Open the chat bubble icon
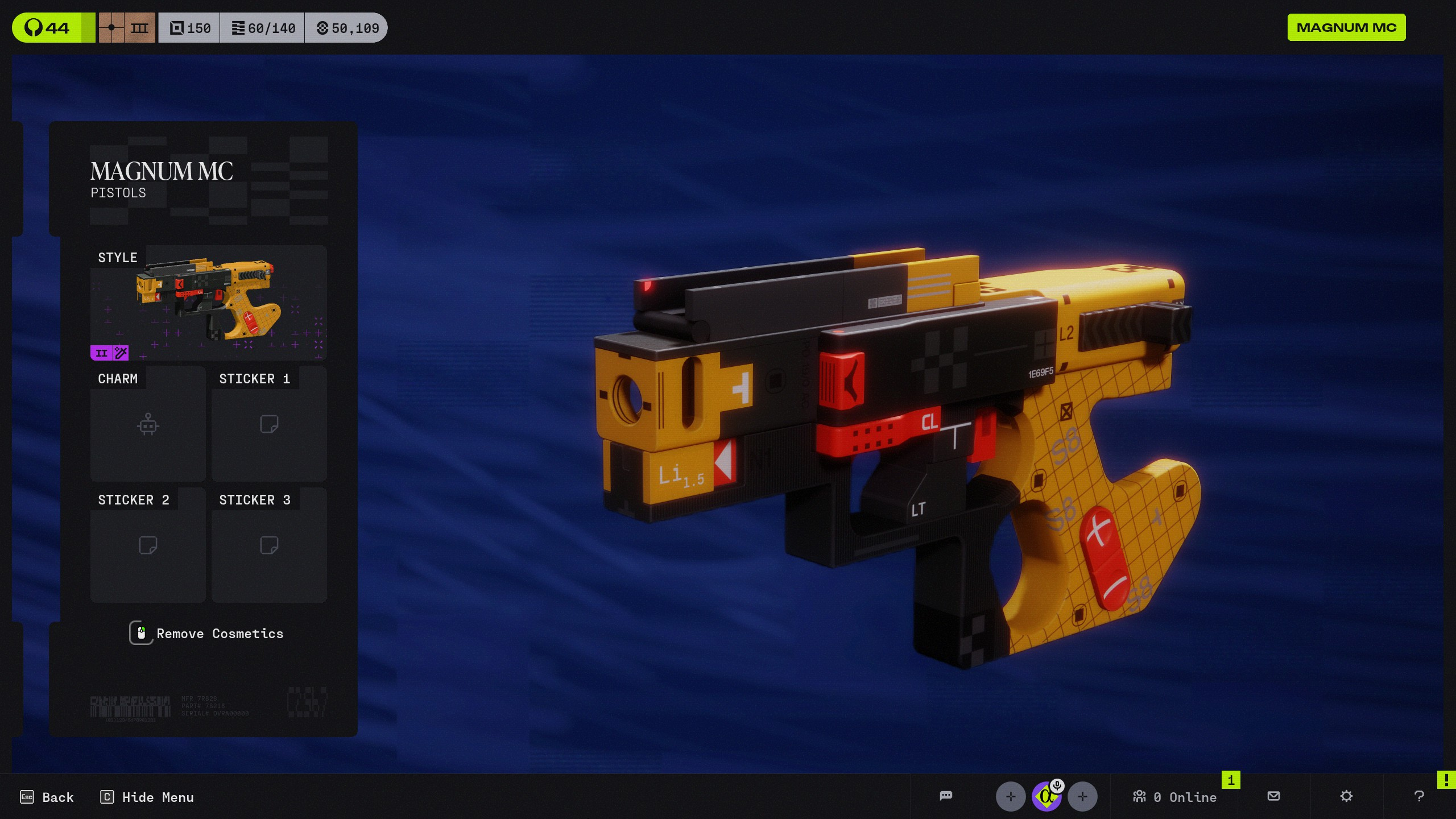The width and height of the screenshot is (1456, 819). coord(946,796)
